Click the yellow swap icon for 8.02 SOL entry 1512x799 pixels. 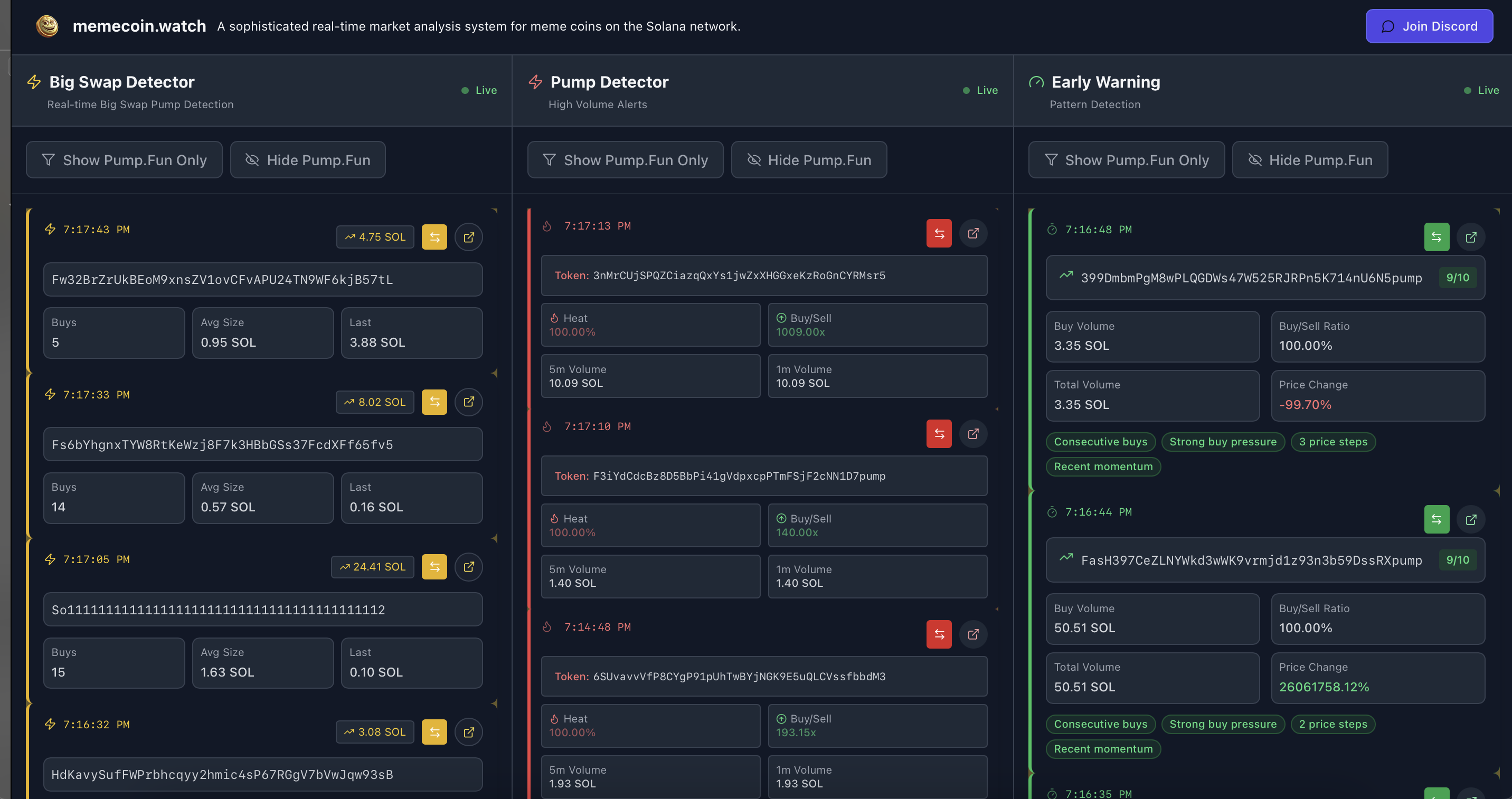(434, 402)
